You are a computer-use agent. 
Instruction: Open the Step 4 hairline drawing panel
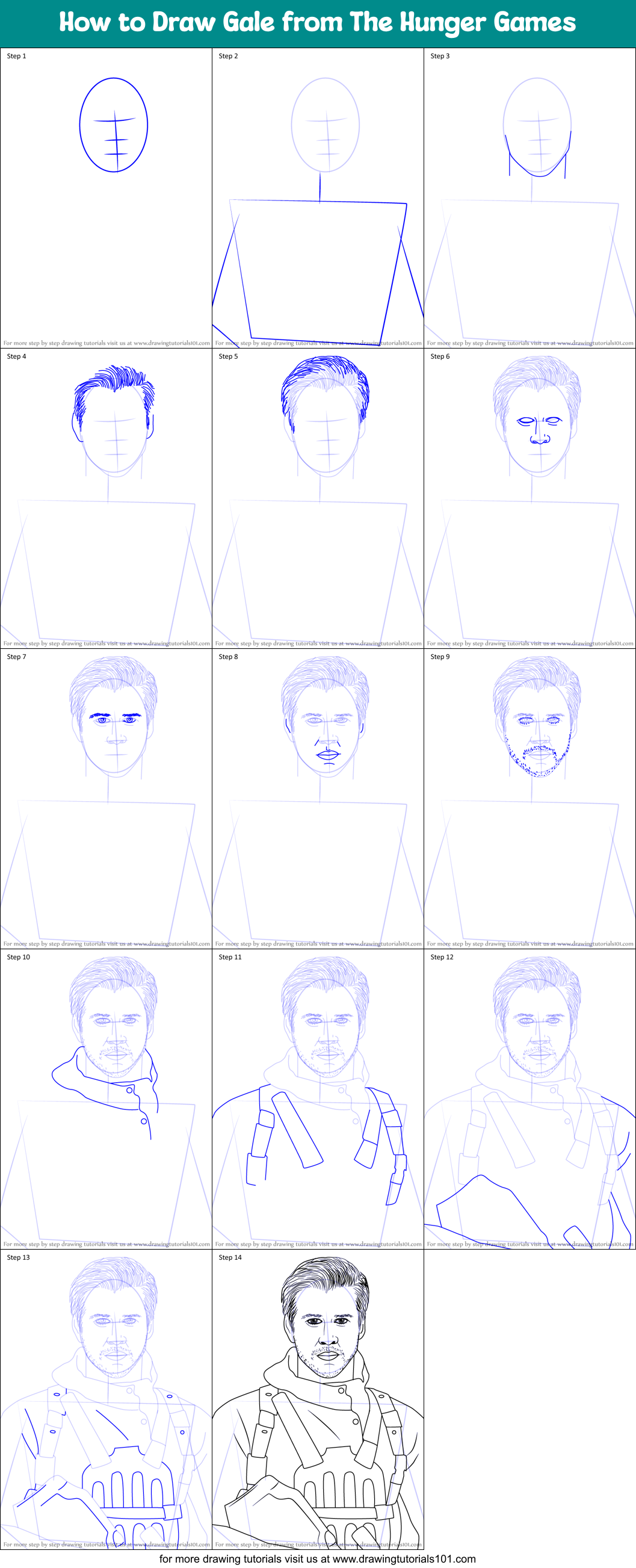coord(106,498)
